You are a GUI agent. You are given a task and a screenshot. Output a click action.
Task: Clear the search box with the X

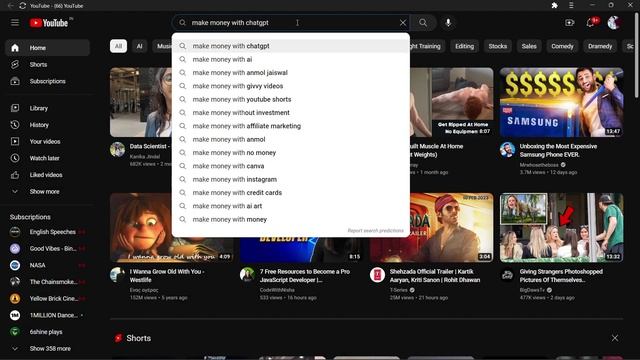click(403, 23)
